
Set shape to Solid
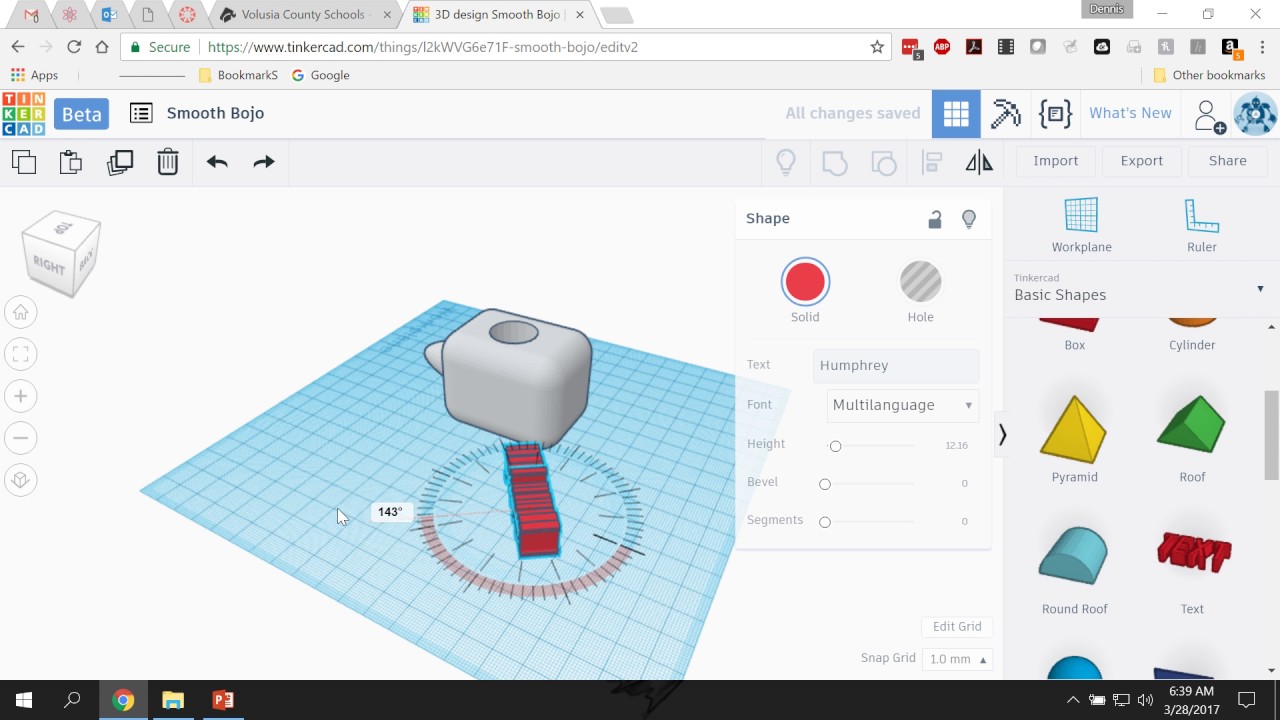[x=805, y=283]
